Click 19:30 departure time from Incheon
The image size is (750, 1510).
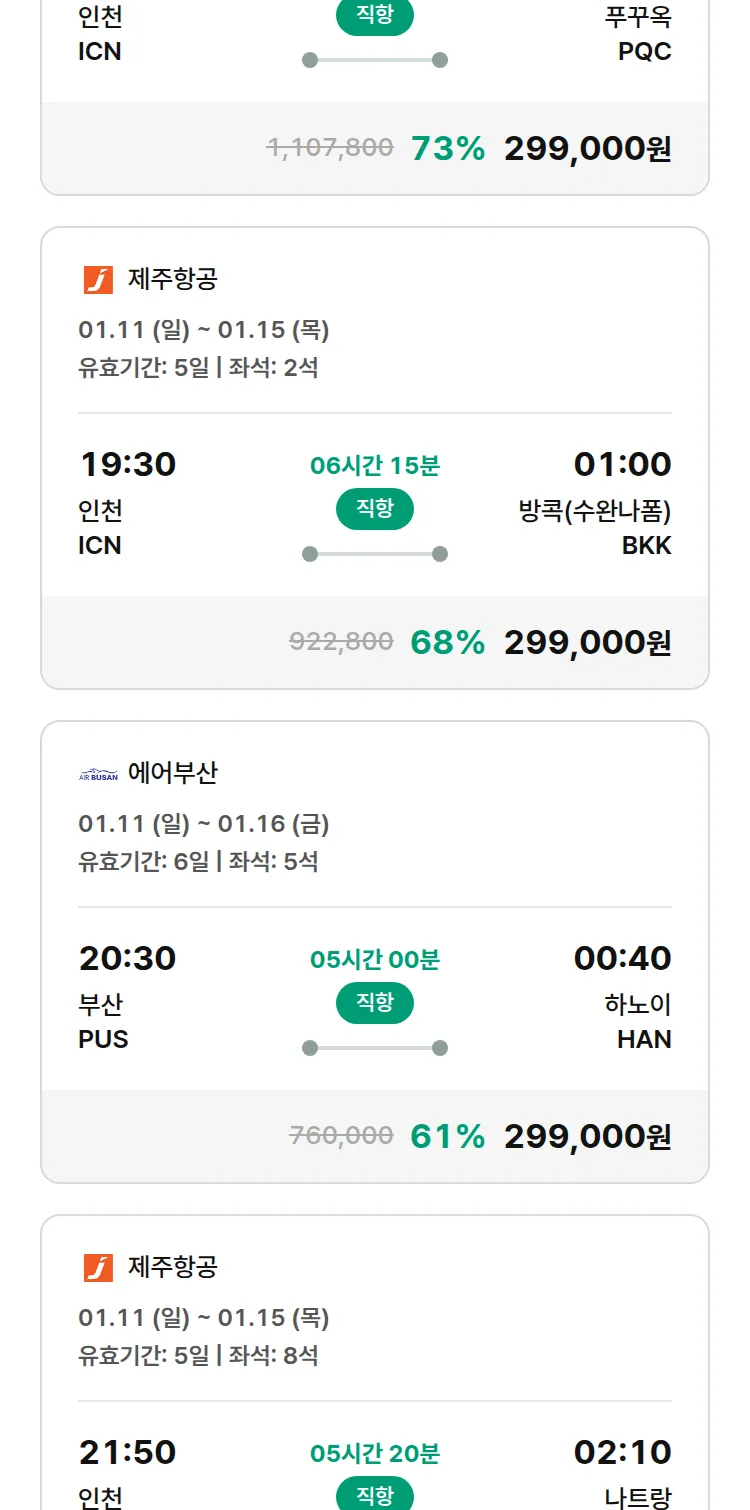coord(127,464)
